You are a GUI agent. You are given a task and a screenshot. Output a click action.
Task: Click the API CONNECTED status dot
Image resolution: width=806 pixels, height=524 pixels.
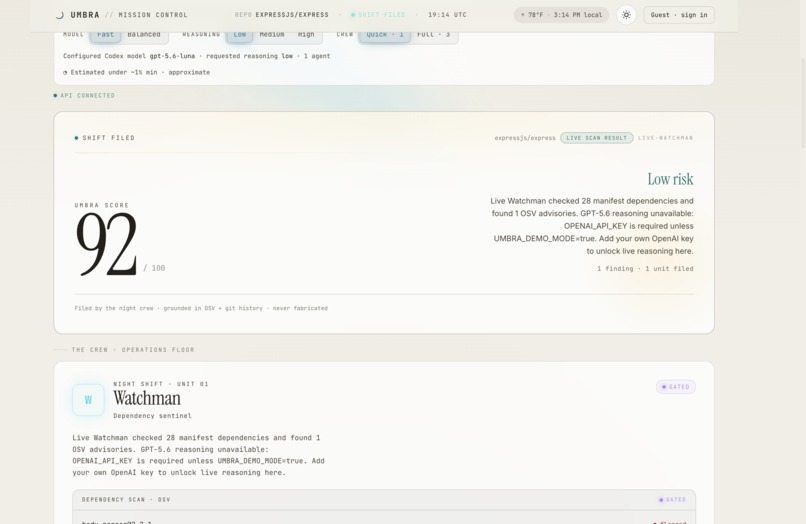tap(56, 96)
